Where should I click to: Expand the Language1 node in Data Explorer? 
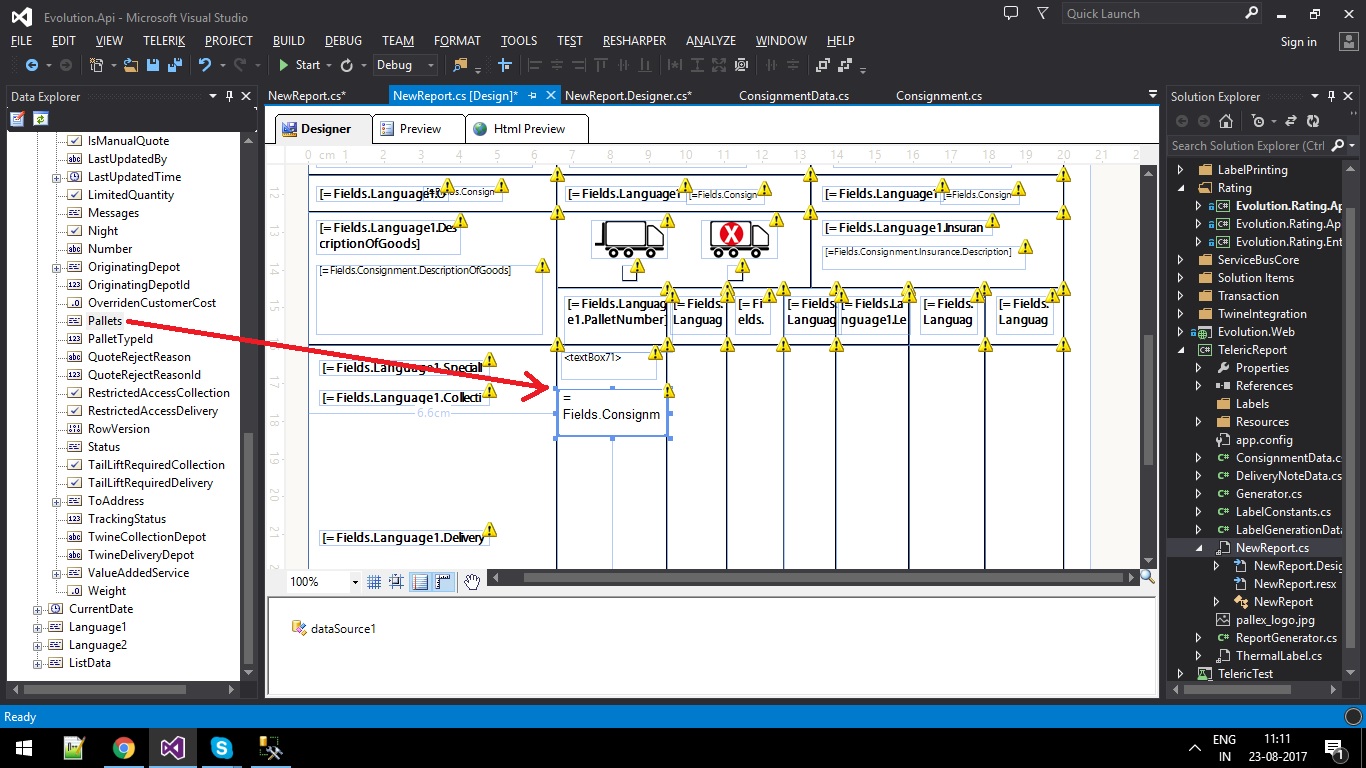coord(38,627)
